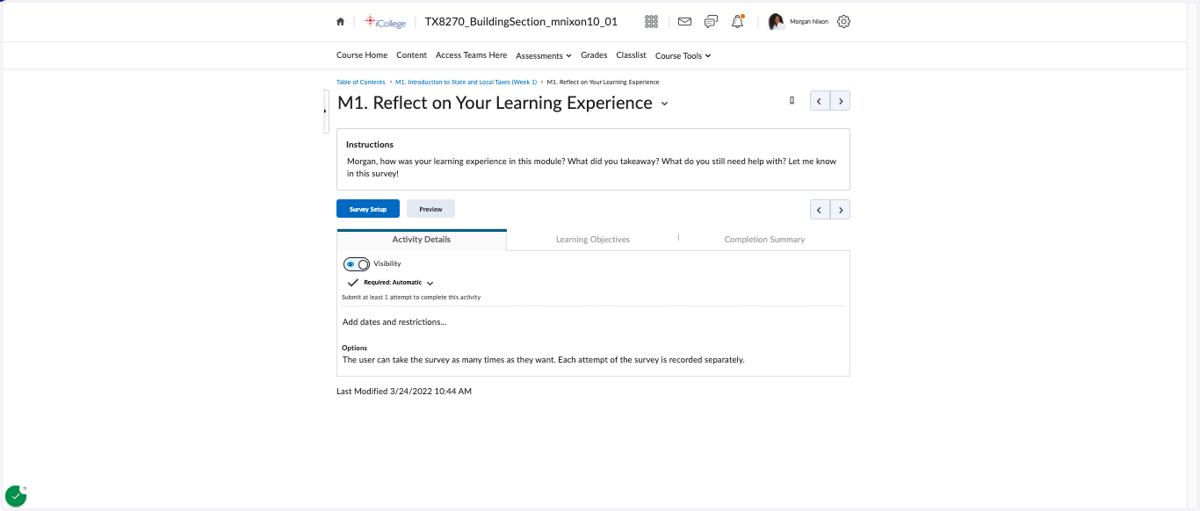The width and height of the screenshot is (1200, 511).
Task: Go to next topic using the top right arrow
Action: (x=841, y=101)
